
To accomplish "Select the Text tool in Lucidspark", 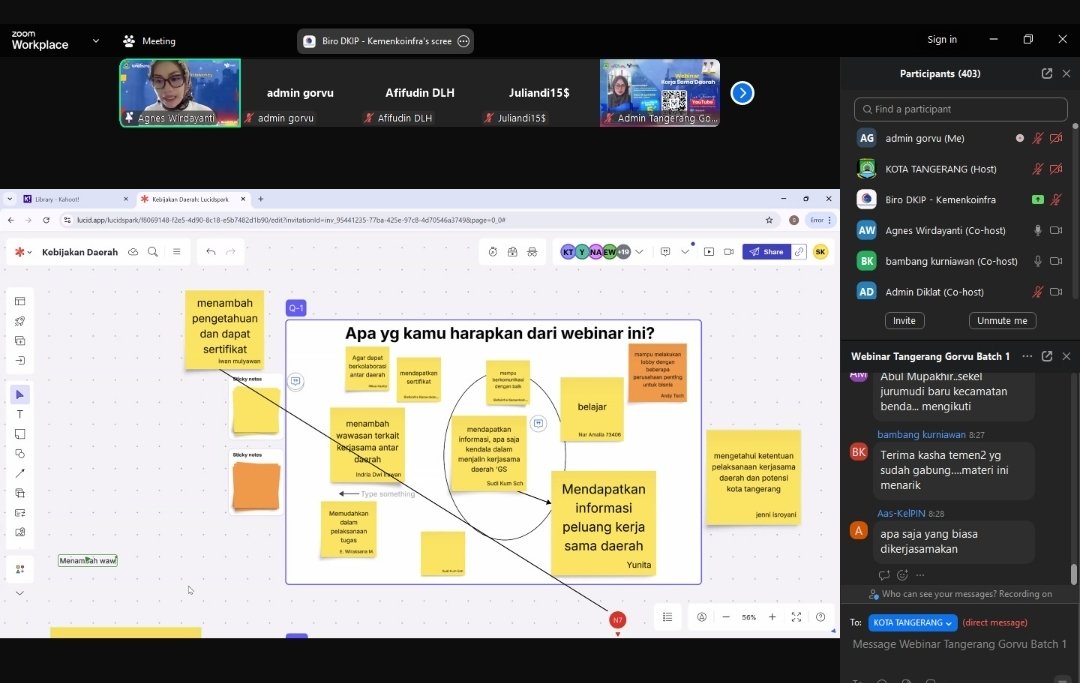I will (20, 414).
